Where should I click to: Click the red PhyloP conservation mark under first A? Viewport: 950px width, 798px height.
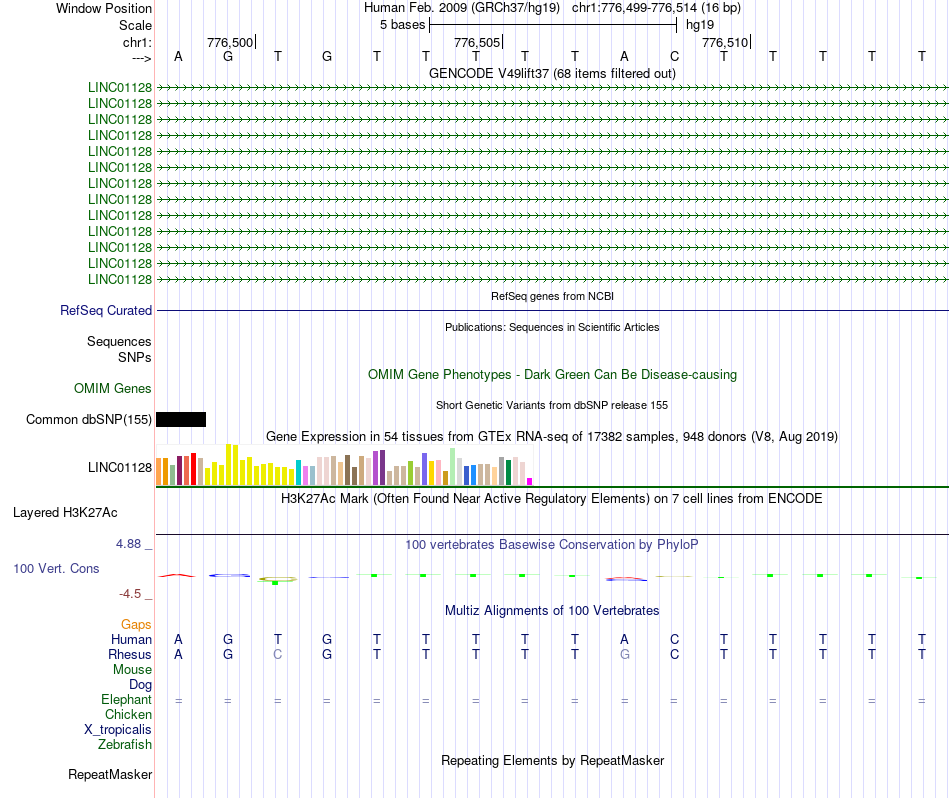coord(177,575)
